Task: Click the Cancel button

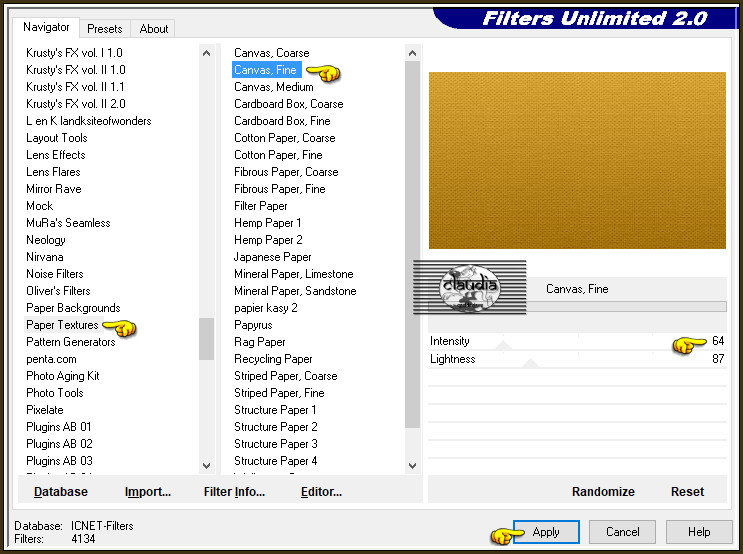Action: click(622, 532)
